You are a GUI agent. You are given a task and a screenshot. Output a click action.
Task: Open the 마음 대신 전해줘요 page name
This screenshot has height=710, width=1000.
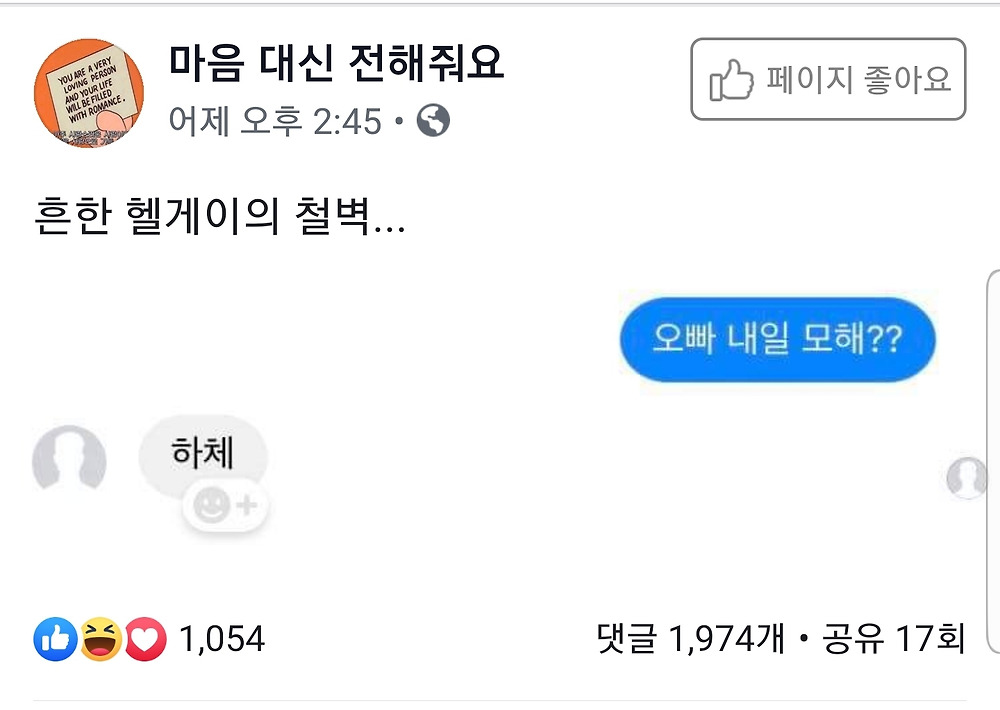336,65
